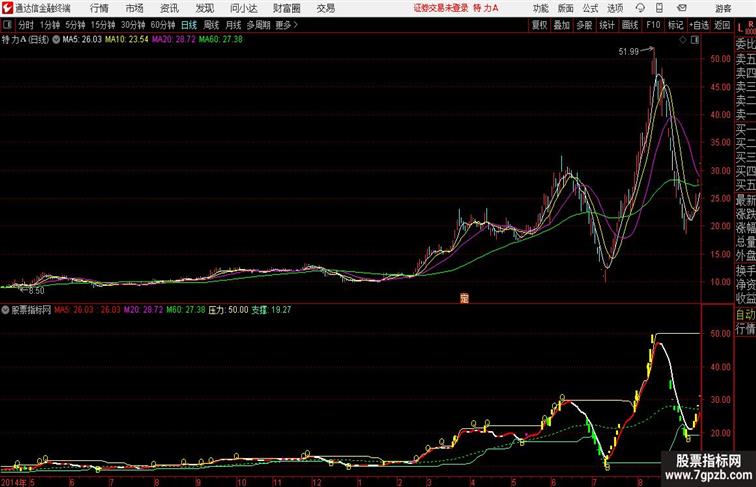Open the 多周期 multi-period view
Image resolution: width=756 pixels, height=487 pixels.
259,25
